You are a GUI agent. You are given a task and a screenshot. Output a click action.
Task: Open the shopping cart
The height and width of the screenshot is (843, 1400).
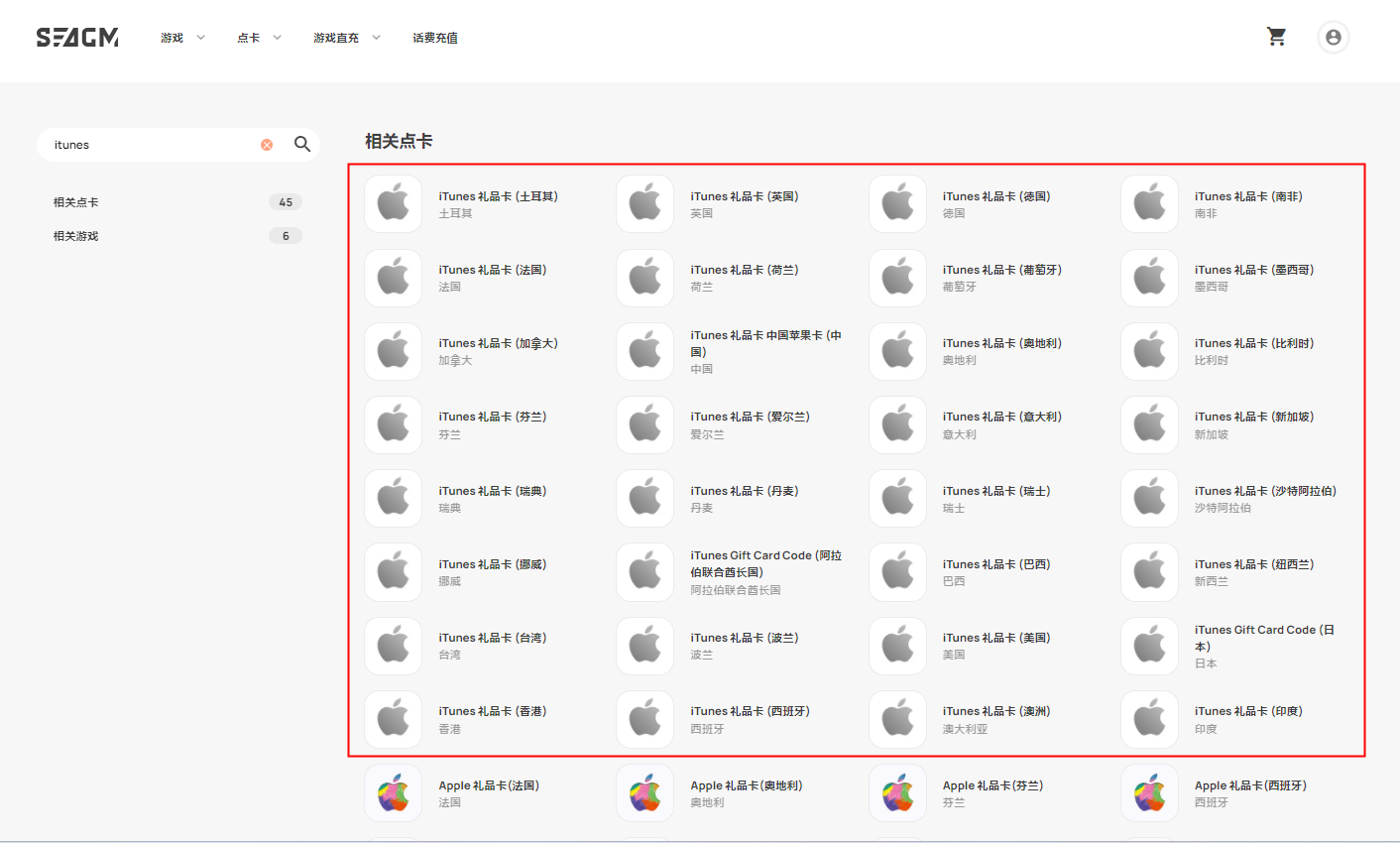click(1276, 37)
